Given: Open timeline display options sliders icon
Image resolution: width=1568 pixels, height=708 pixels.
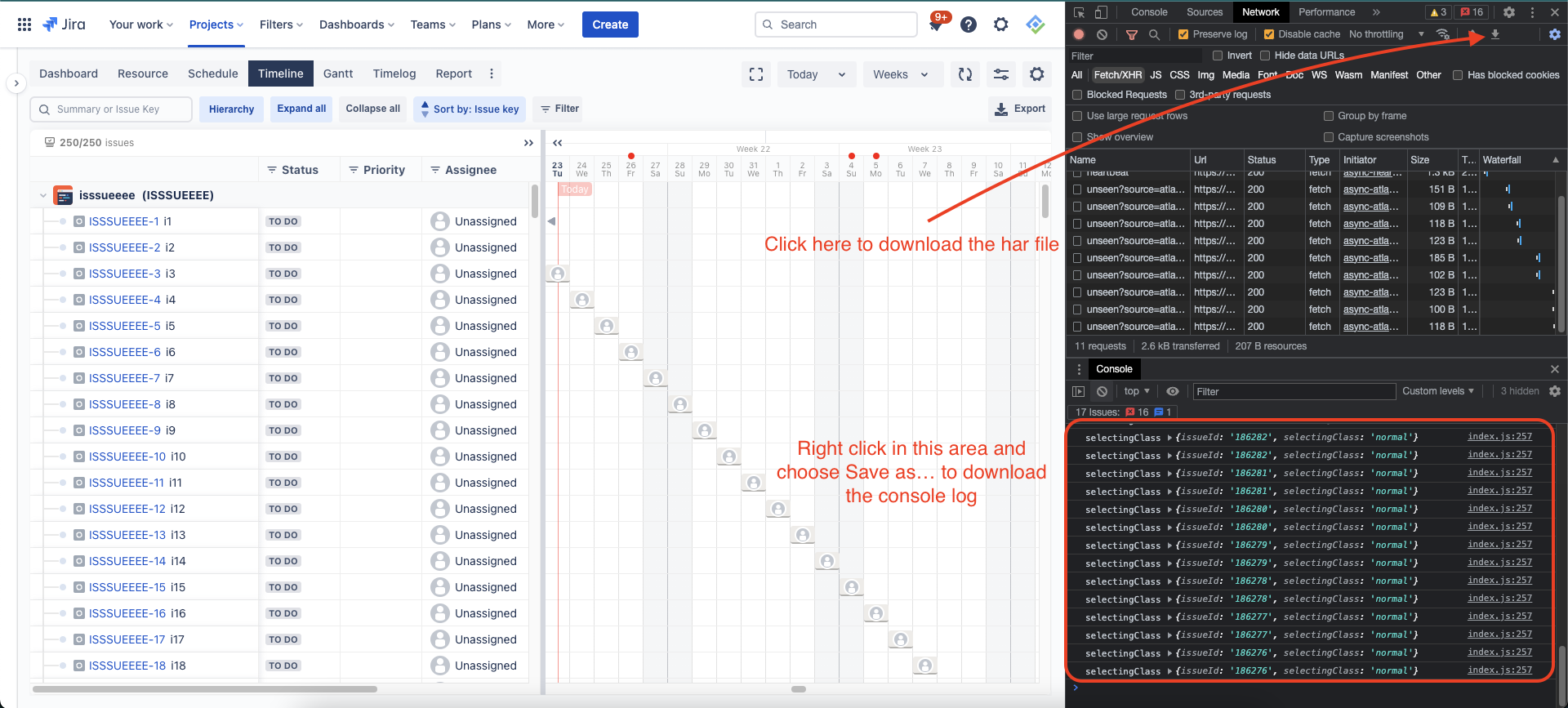Looking at the screenshot, I should (1000, 74).
